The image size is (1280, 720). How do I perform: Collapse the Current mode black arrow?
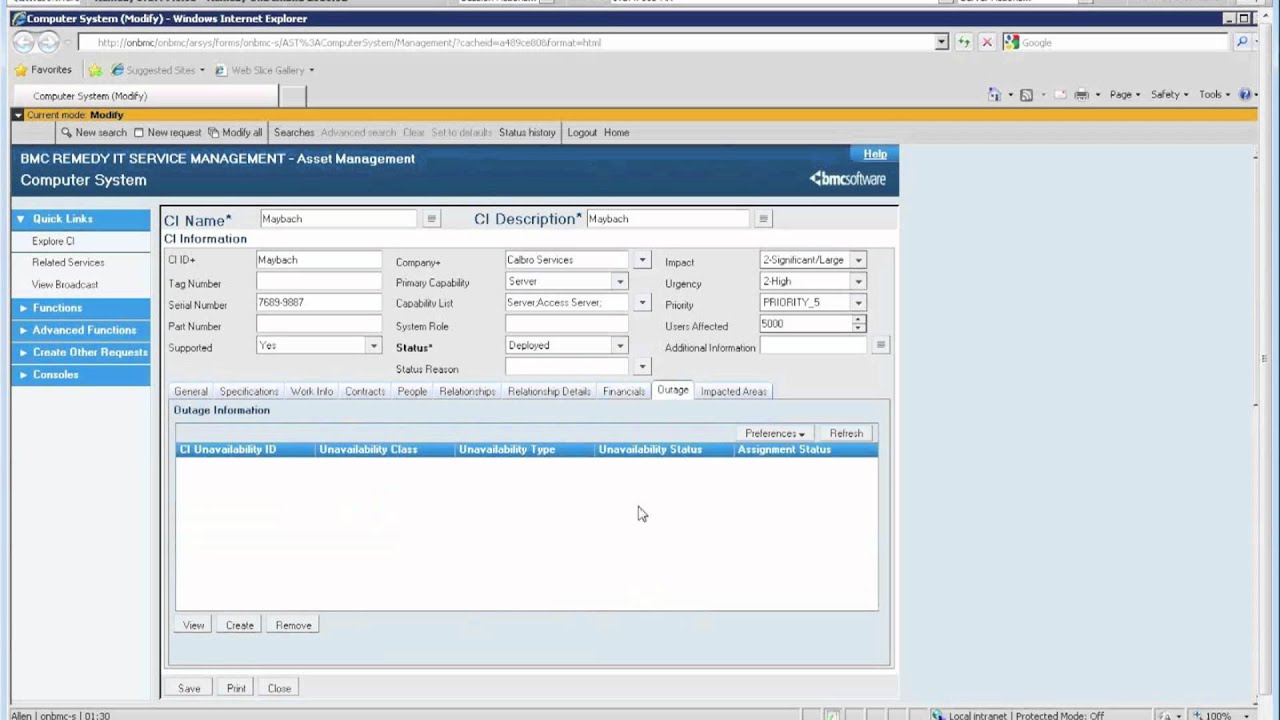pyautogui.click(x=18, y=115)
